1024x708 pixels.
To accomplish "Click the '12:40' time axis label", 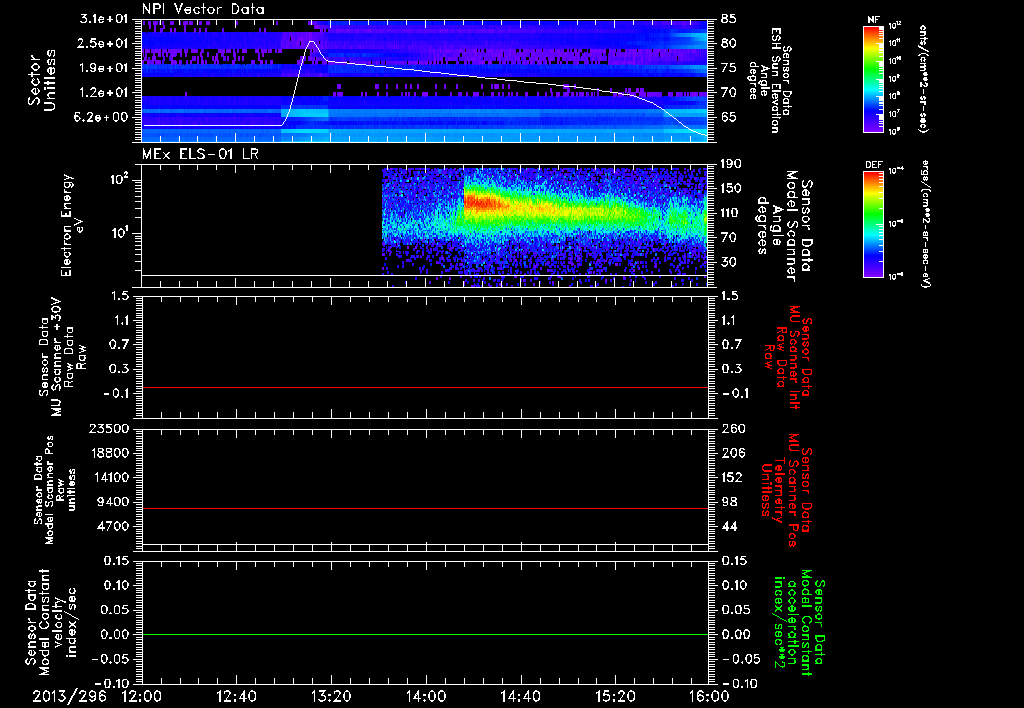I will coord(236,697).
